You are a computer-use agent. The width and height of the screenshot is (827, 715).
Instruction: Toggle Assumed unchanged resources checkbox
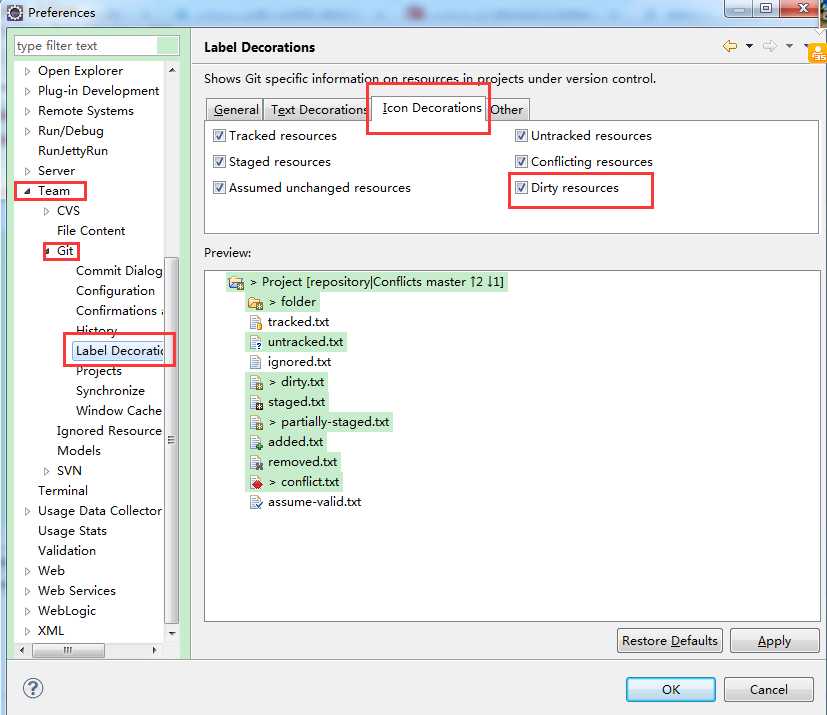(219, 187)
